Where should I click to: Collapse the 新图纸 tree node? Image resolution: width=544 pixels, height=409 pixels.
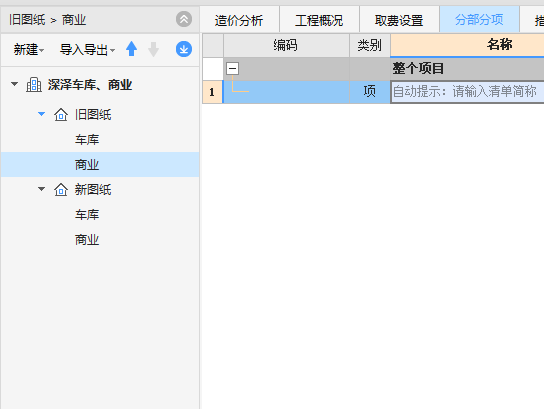tap(41, 189)
